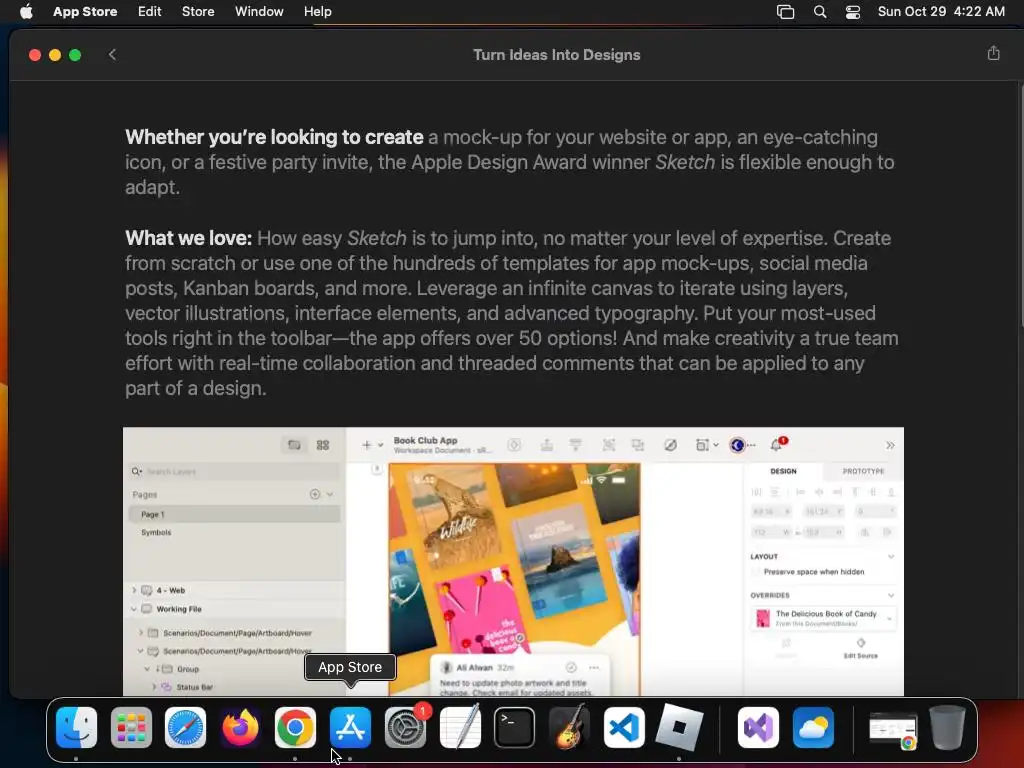The height and width of the screenshot is (768, 1024).
Task: Click the DESIGN tab in the Sketch screenshot
Action: coord(783,471)
